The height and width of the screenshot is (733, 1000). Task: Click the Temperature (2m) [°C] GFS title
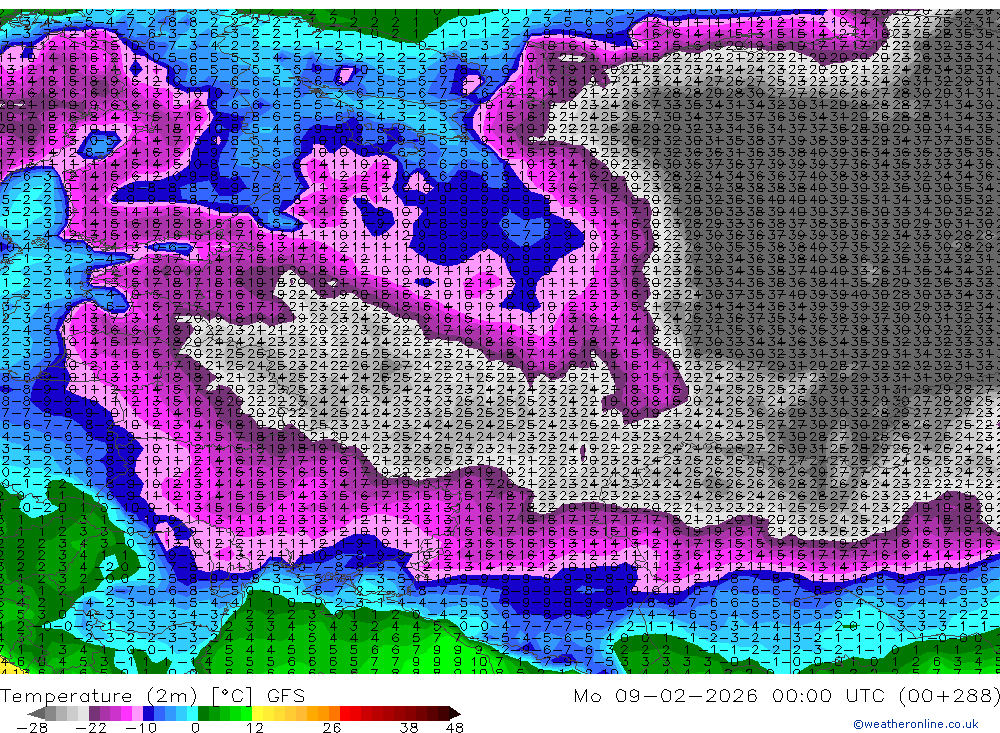pyautogui.click(x=152, y=695)
